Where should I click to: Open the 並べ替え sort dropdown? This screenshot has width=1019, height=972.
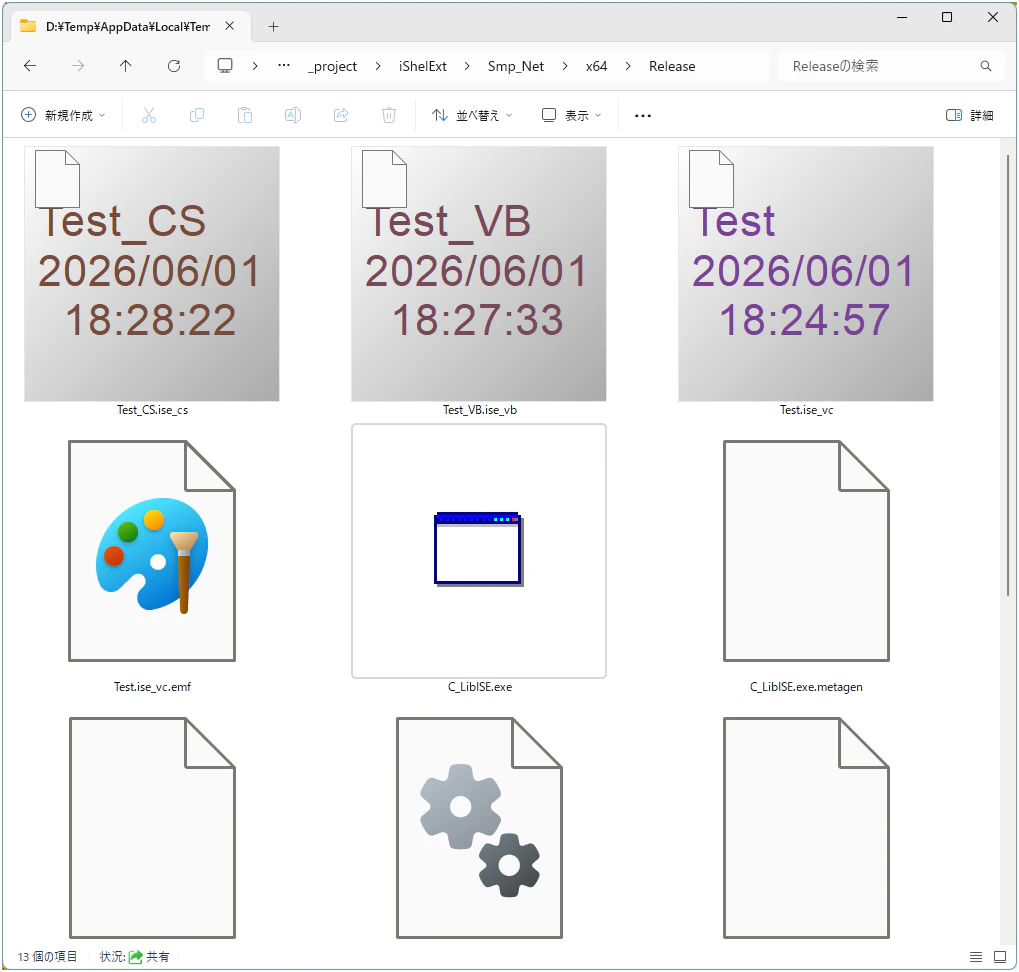472,116
